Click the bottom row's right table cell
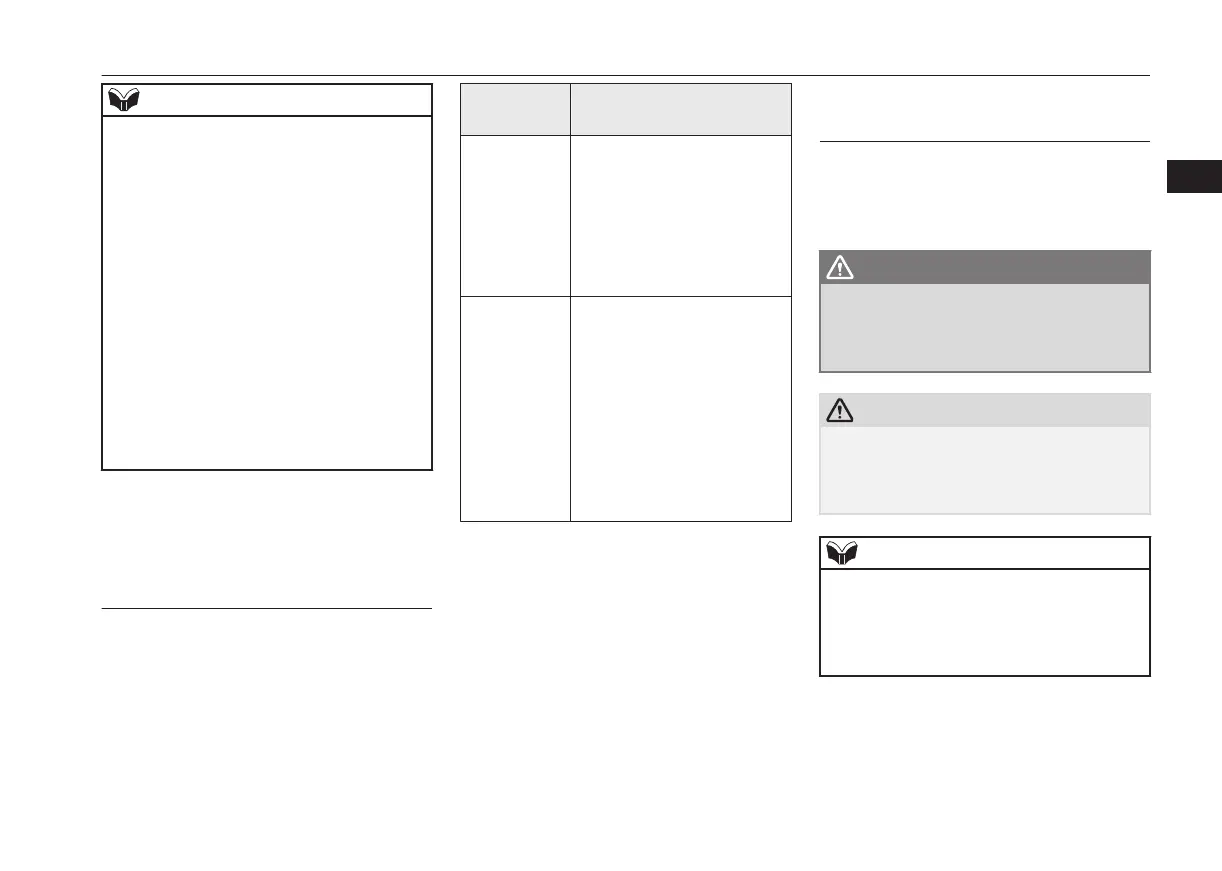Viewport: 1222px width, 871px height. click(x=680, y=408)
